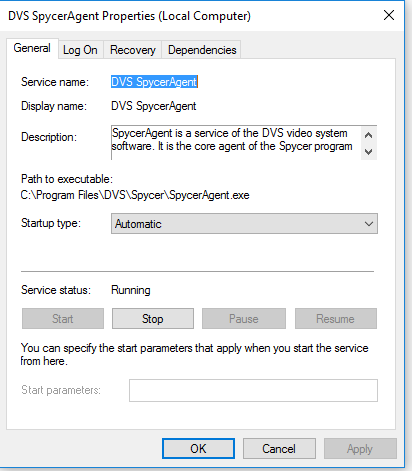Click inside the Description text box

(x=236, y=143)
